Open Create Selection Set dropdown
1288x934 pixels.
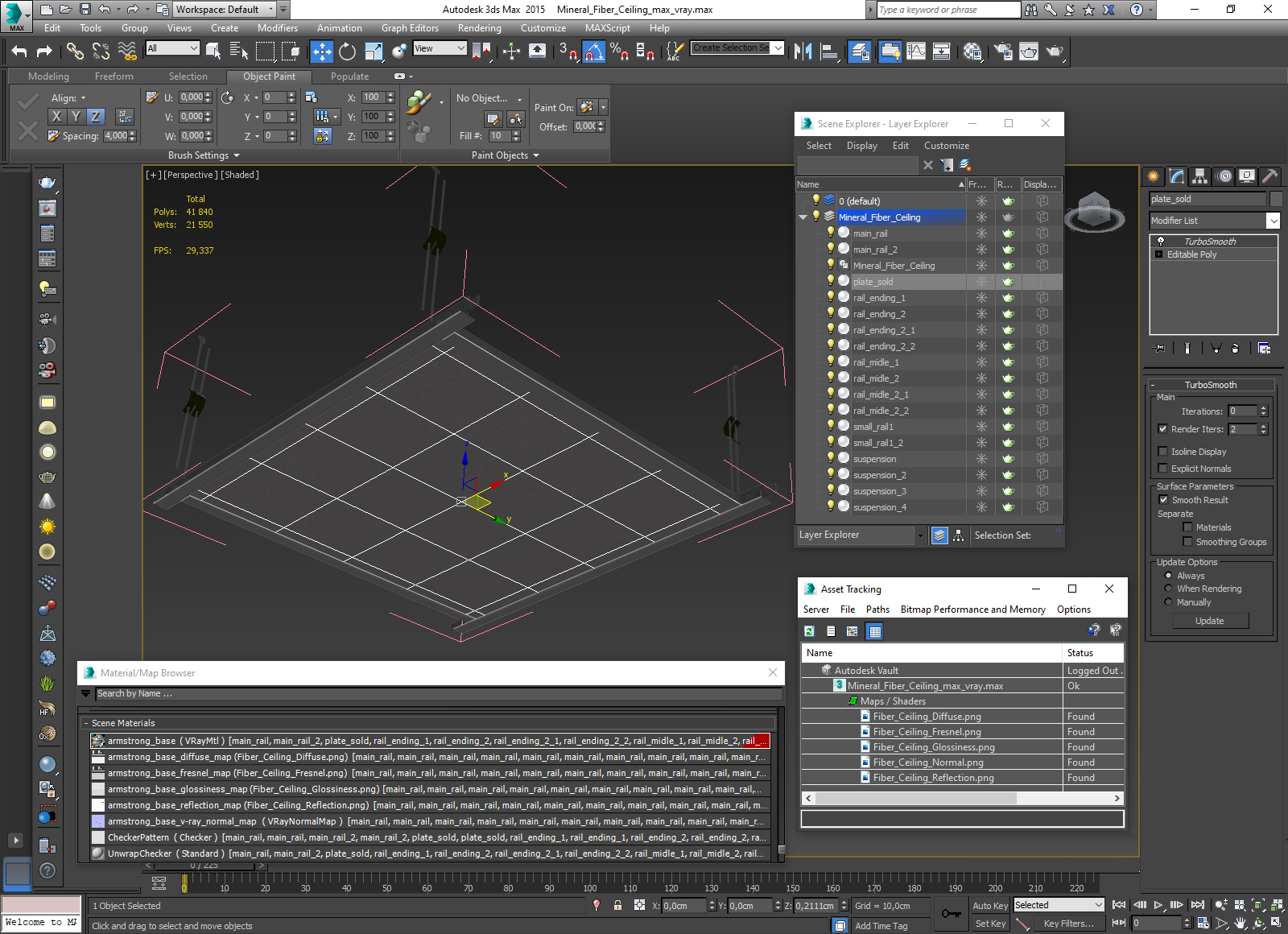coord(737,48)
